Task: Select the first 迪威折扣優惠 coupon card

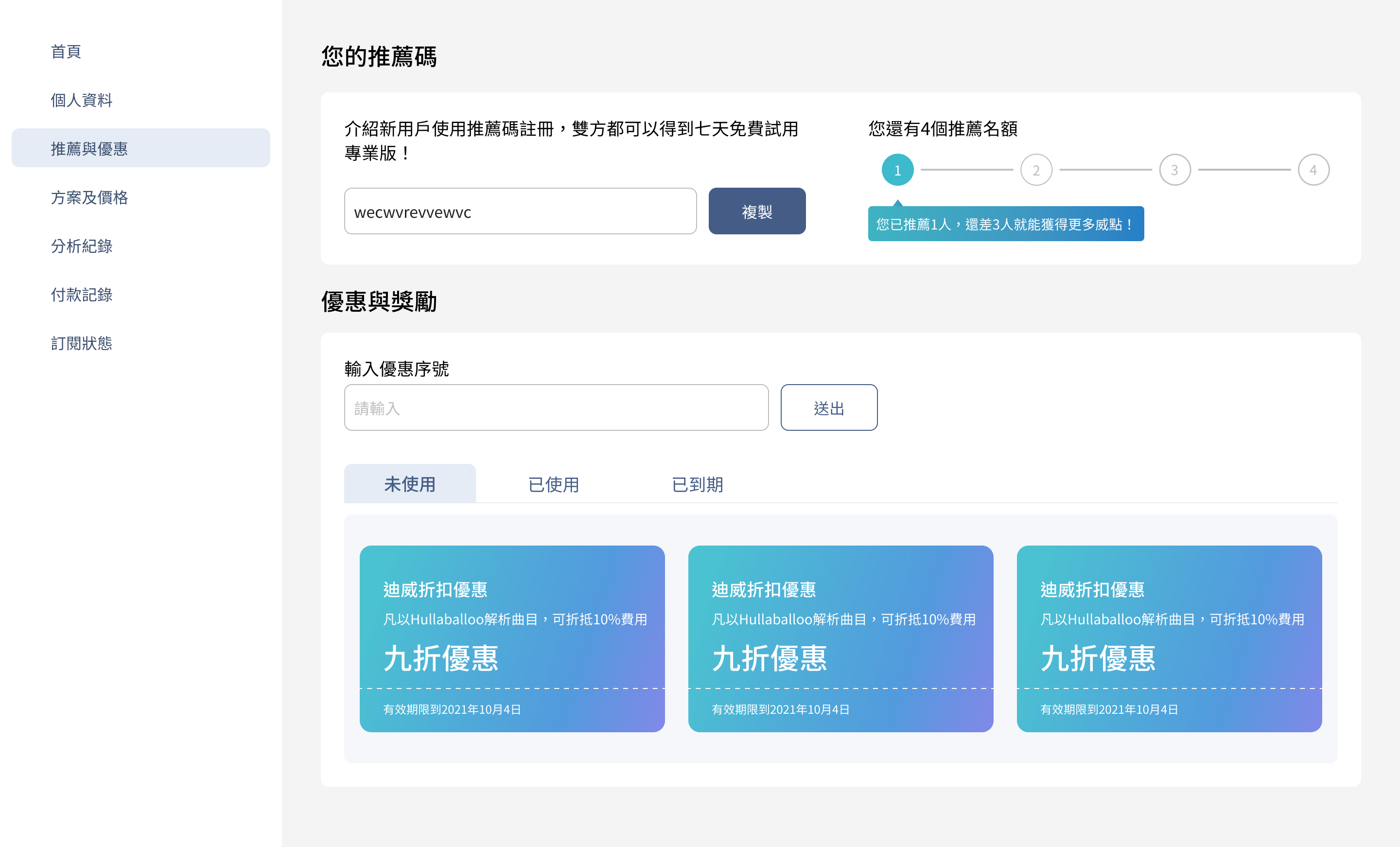Action: coord(512,639)
